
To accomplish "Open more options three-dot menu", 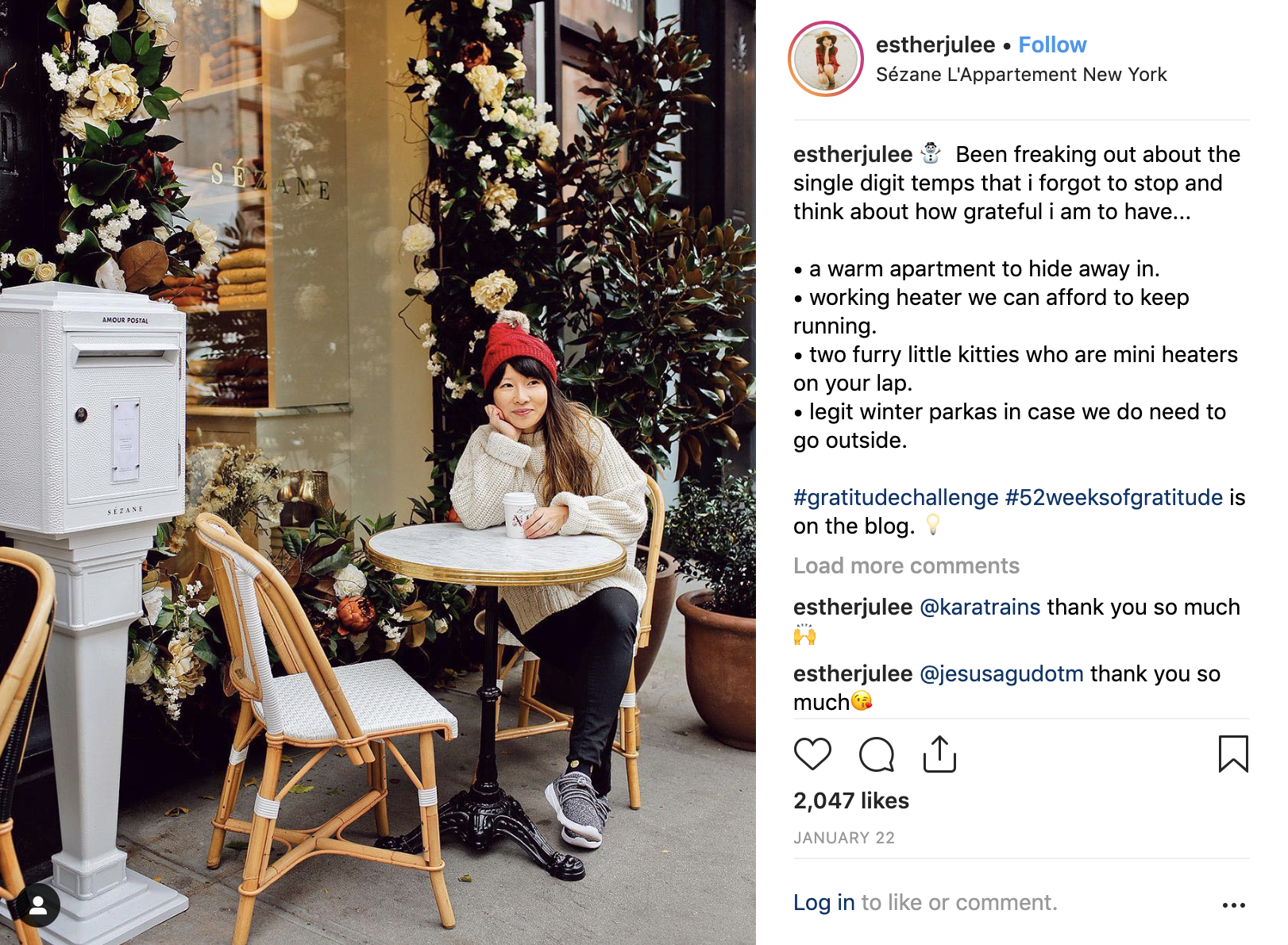I will pos(1234,905).
